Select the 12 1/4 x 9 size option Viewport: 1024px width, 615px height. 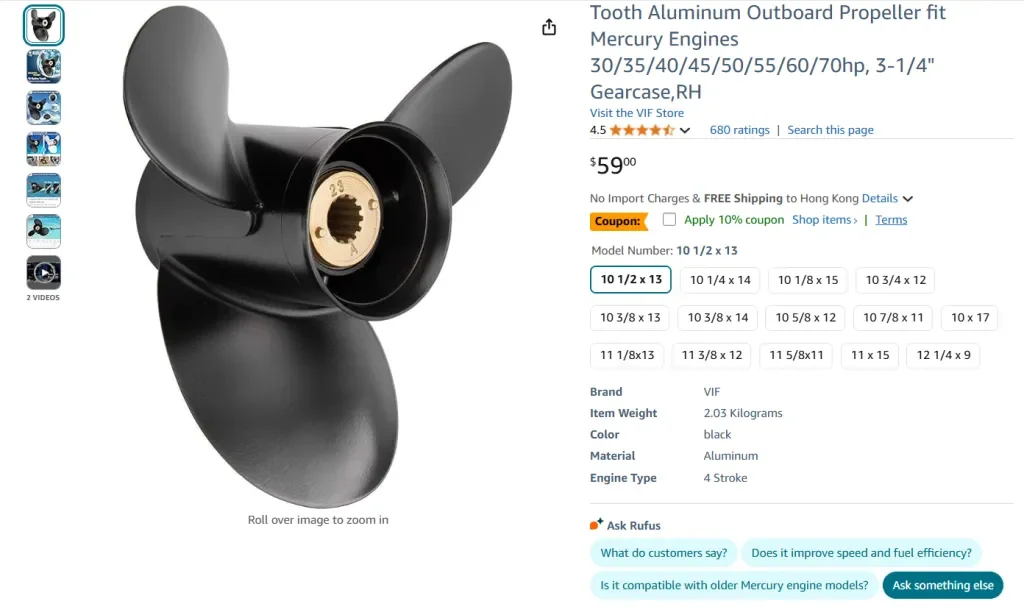[x=942, y=355]
